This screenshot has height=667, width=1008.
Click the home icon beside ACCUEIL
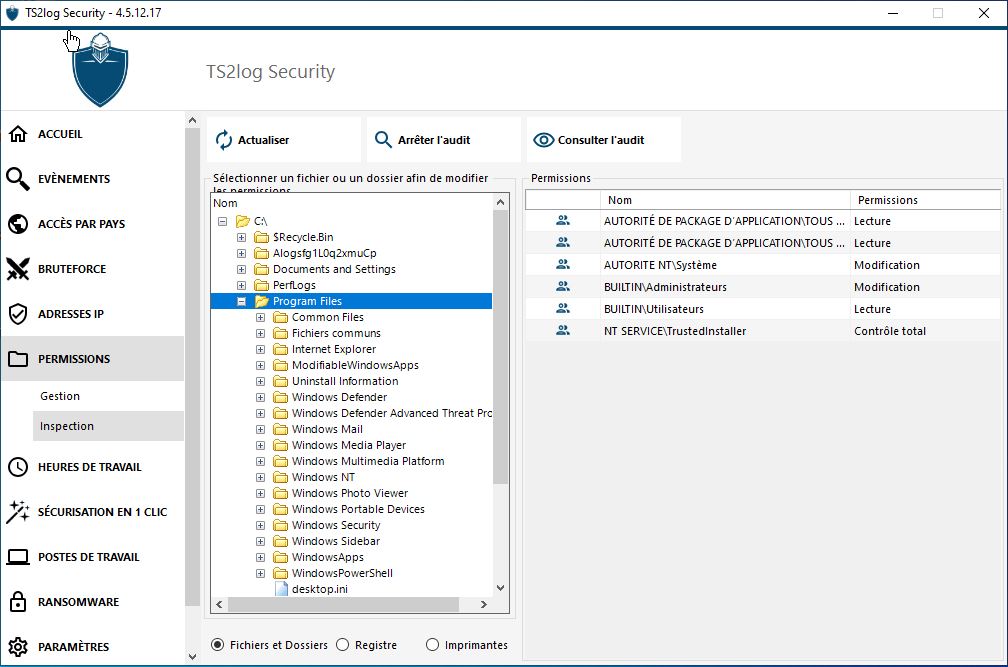click(18, 134)
